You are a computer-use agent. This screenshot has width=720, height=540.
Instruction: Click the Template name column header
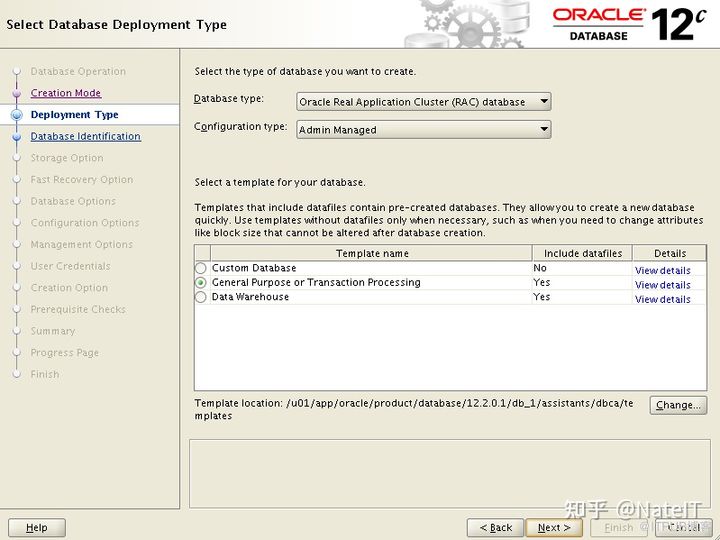[371, 253]
